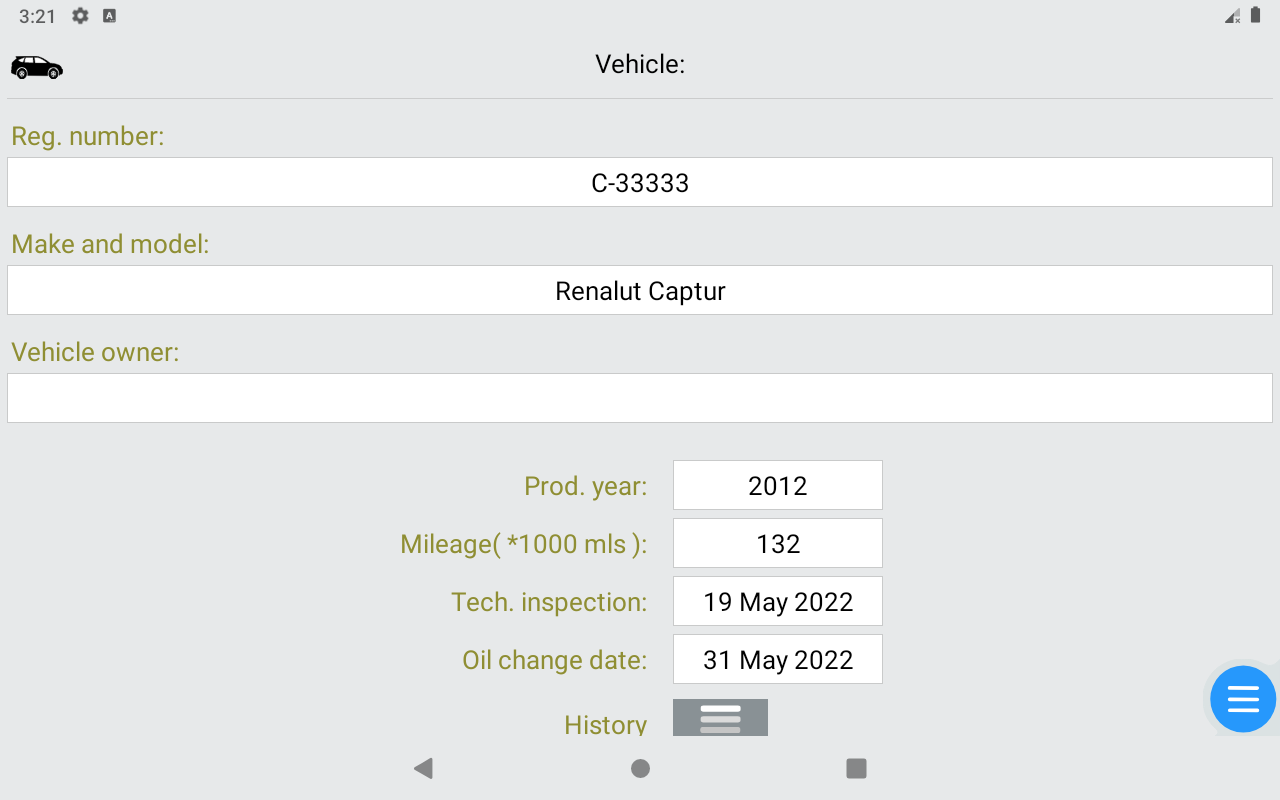Open settings gear in status bar
Viewport: 1280px width, 800px height.
[80, 16]
